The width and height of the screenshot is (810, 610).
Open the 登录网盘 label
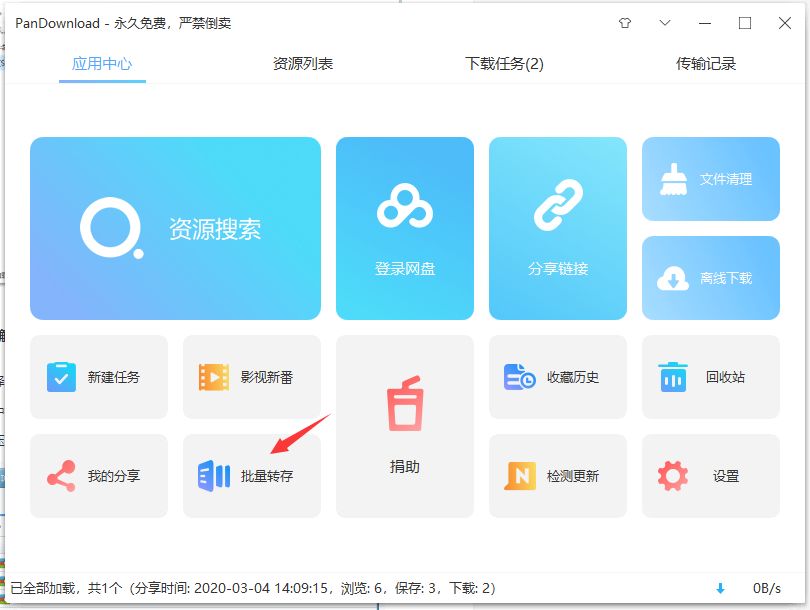[404, 269]
